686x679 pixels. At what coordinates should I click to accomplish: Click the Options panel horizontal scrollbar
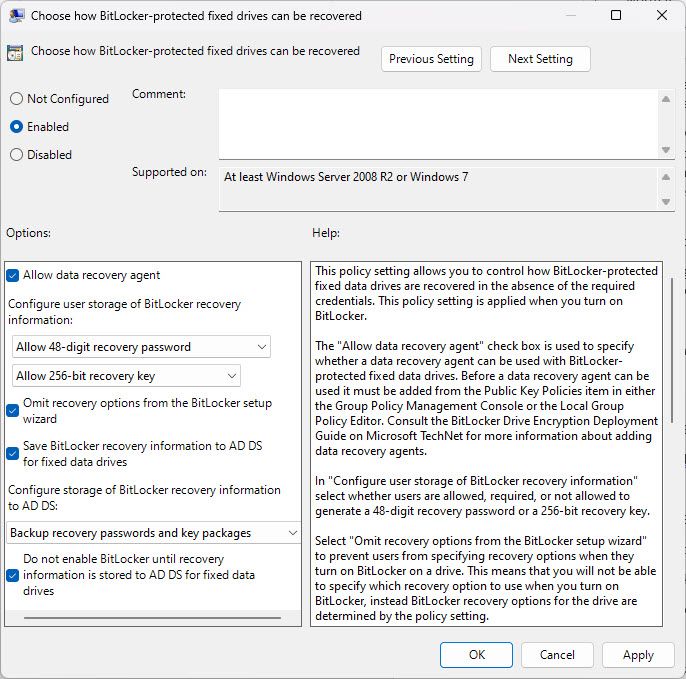click(x=152, y=618)
